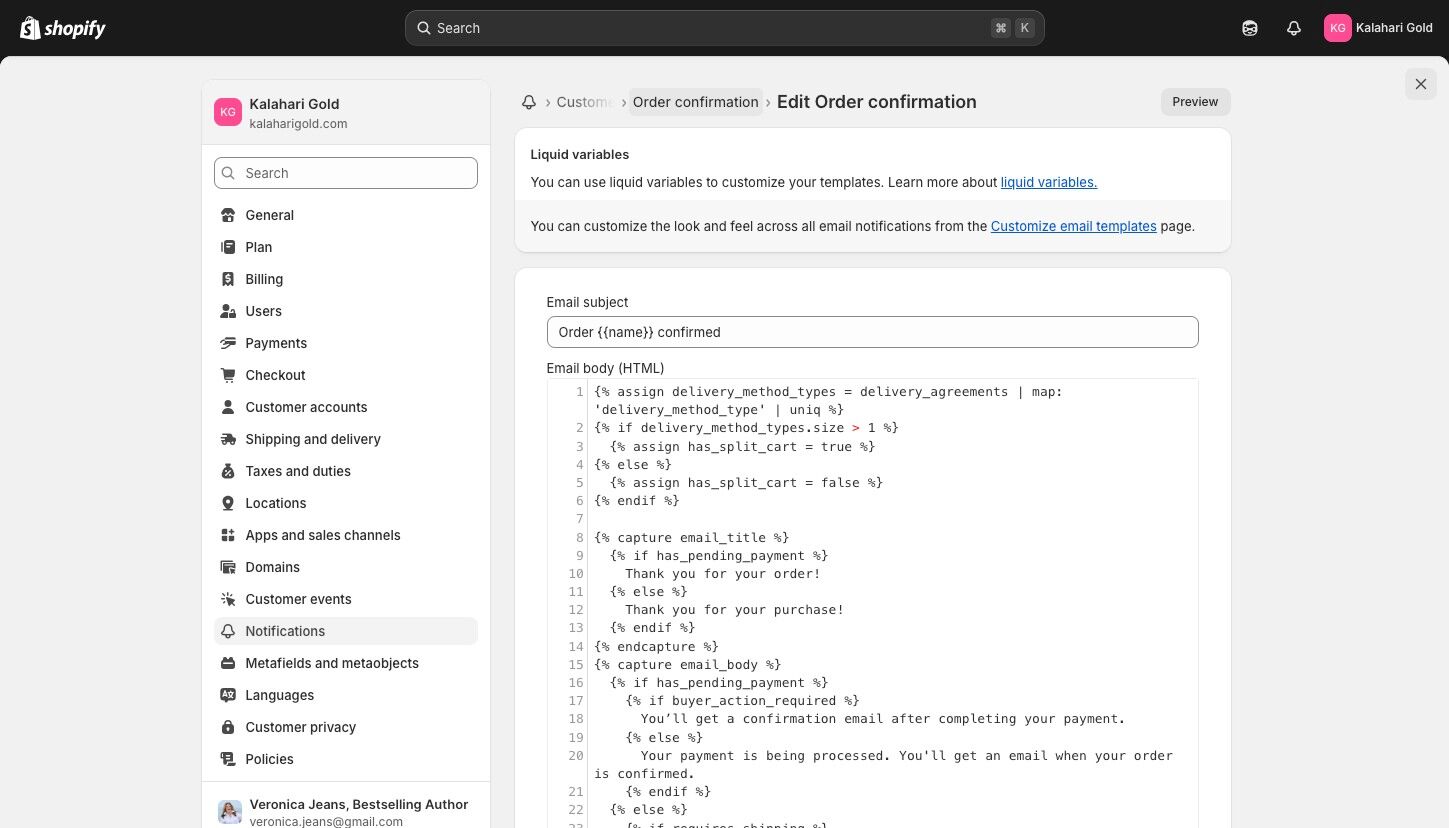Click the Checkout cart icon
Image resolution: width=1449 pixels, height=828 pixels.
point(228,375)
